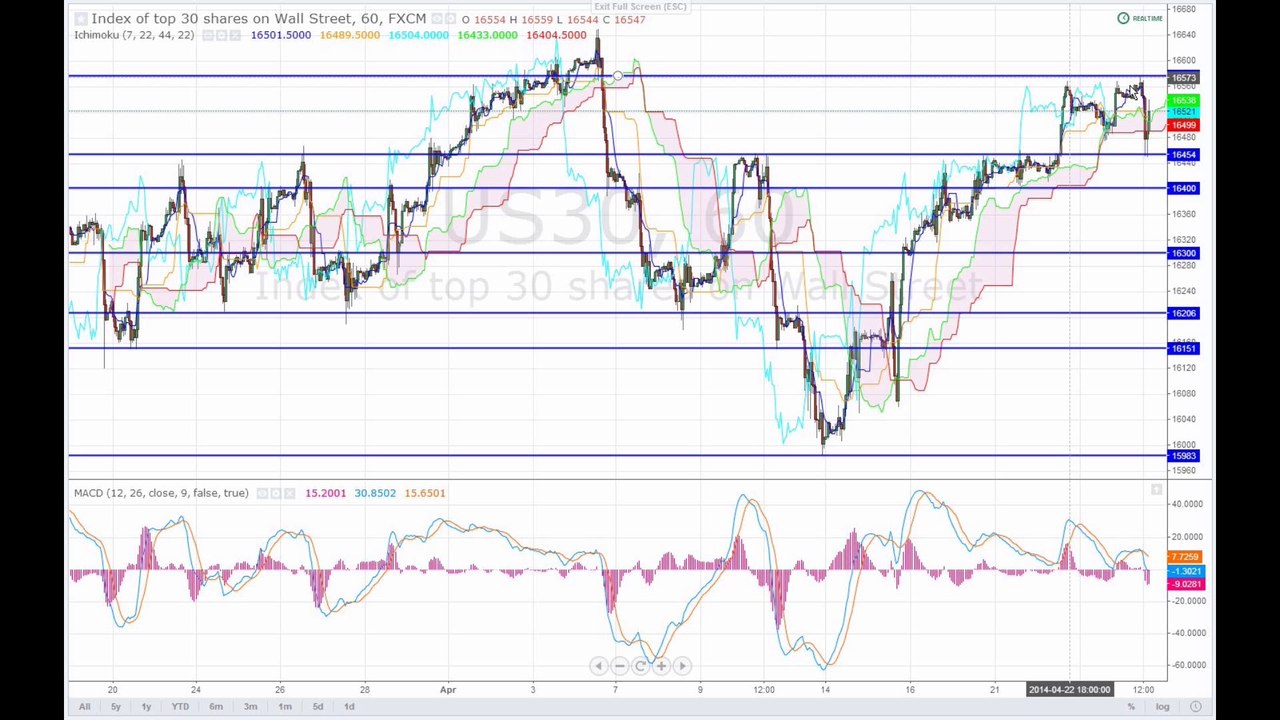Hide the MACD indicator with its eye icon

(263, 493)
